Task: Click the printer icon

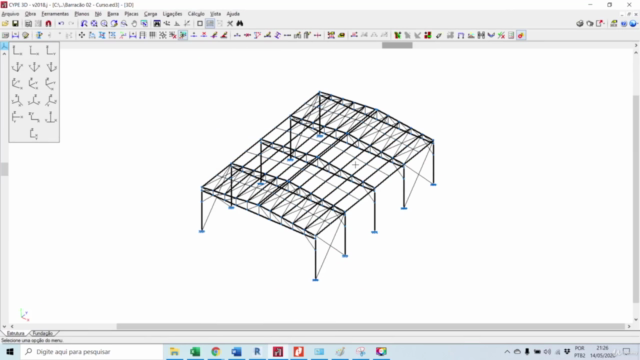Action: (580, 24)
